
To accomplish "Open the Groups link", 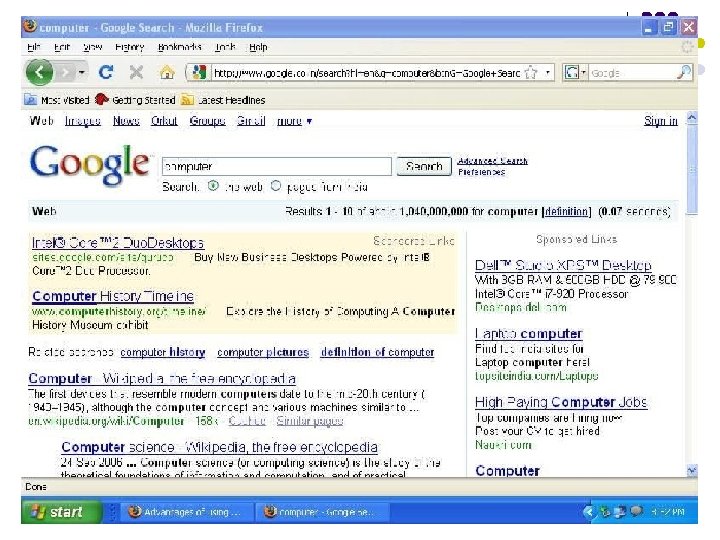I will tap(207, 121).
